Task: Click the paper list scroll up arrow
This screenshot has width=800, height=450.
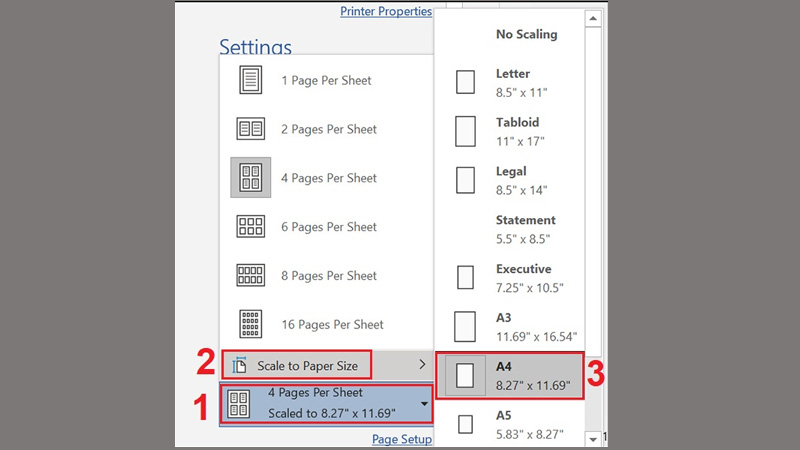Action: pyautogui.click(x=592, y=19)
